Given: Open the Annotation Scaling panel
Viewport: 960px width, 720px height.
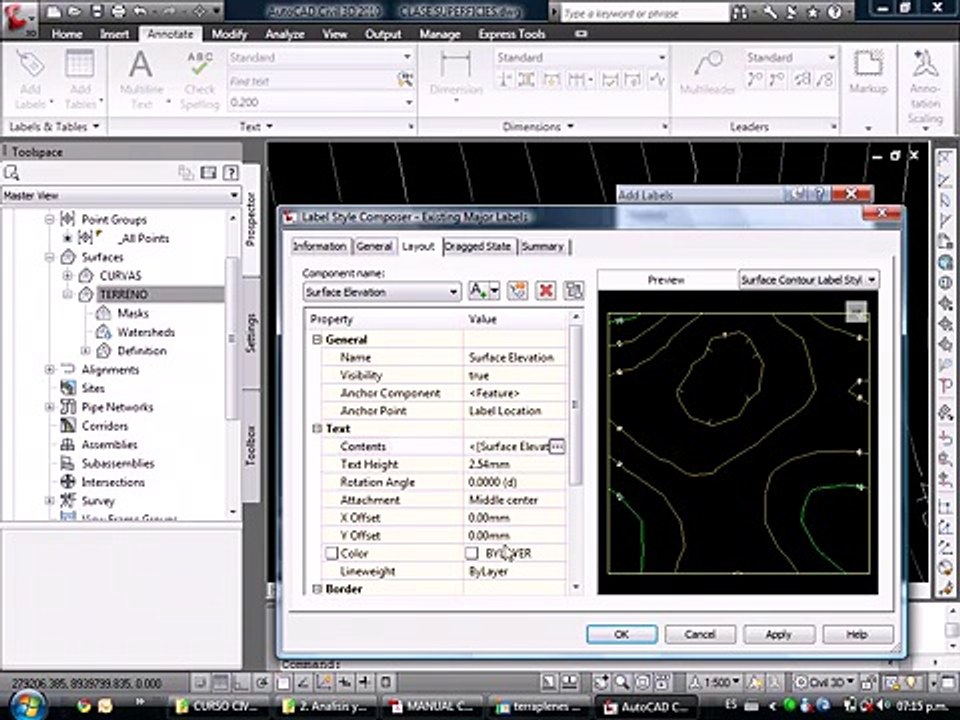Looking at the screenshot, I should point(925,87).
